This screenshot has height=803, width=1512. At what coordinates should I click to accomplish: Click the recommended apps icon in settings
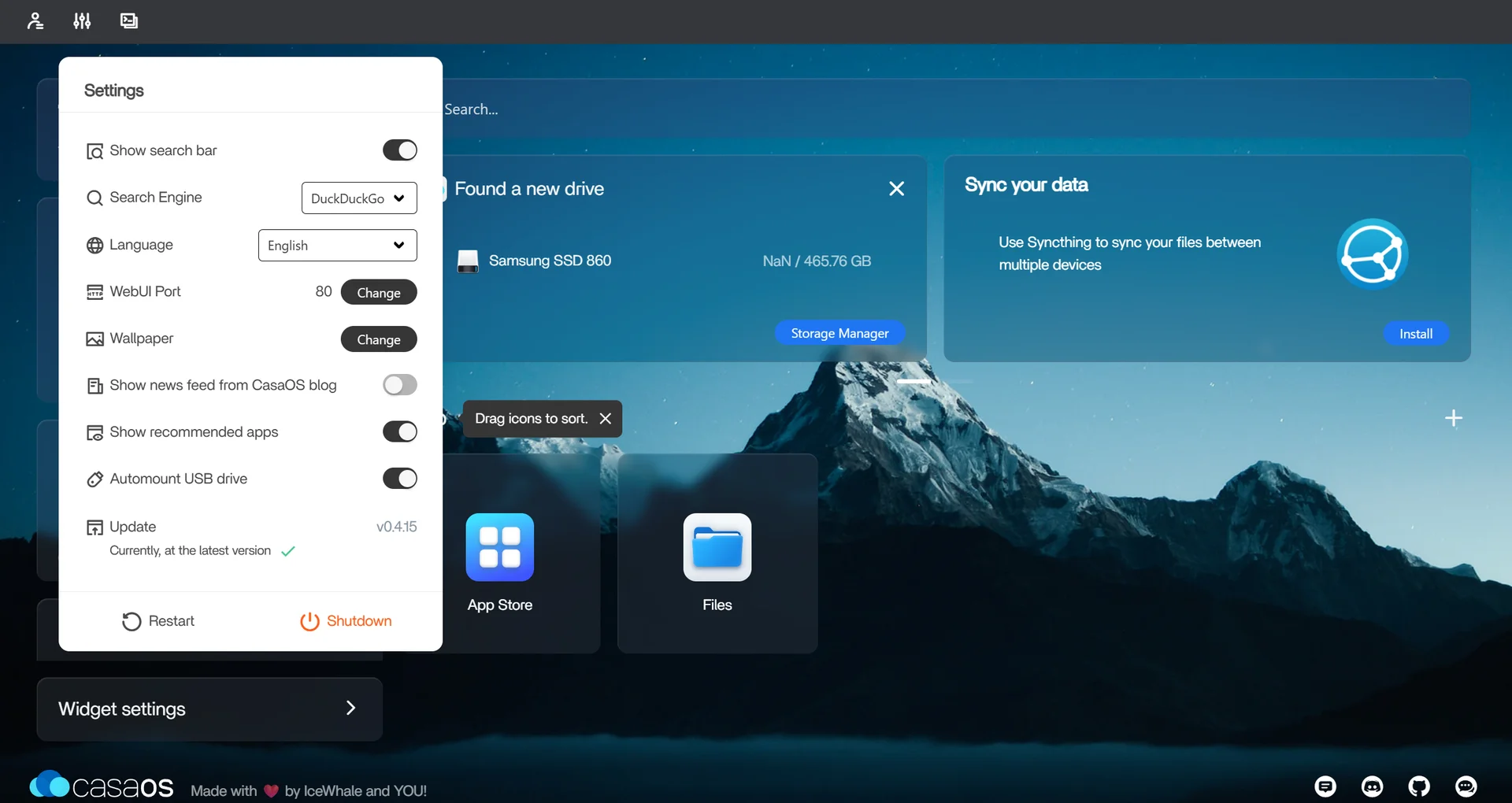tap(94, 433)
